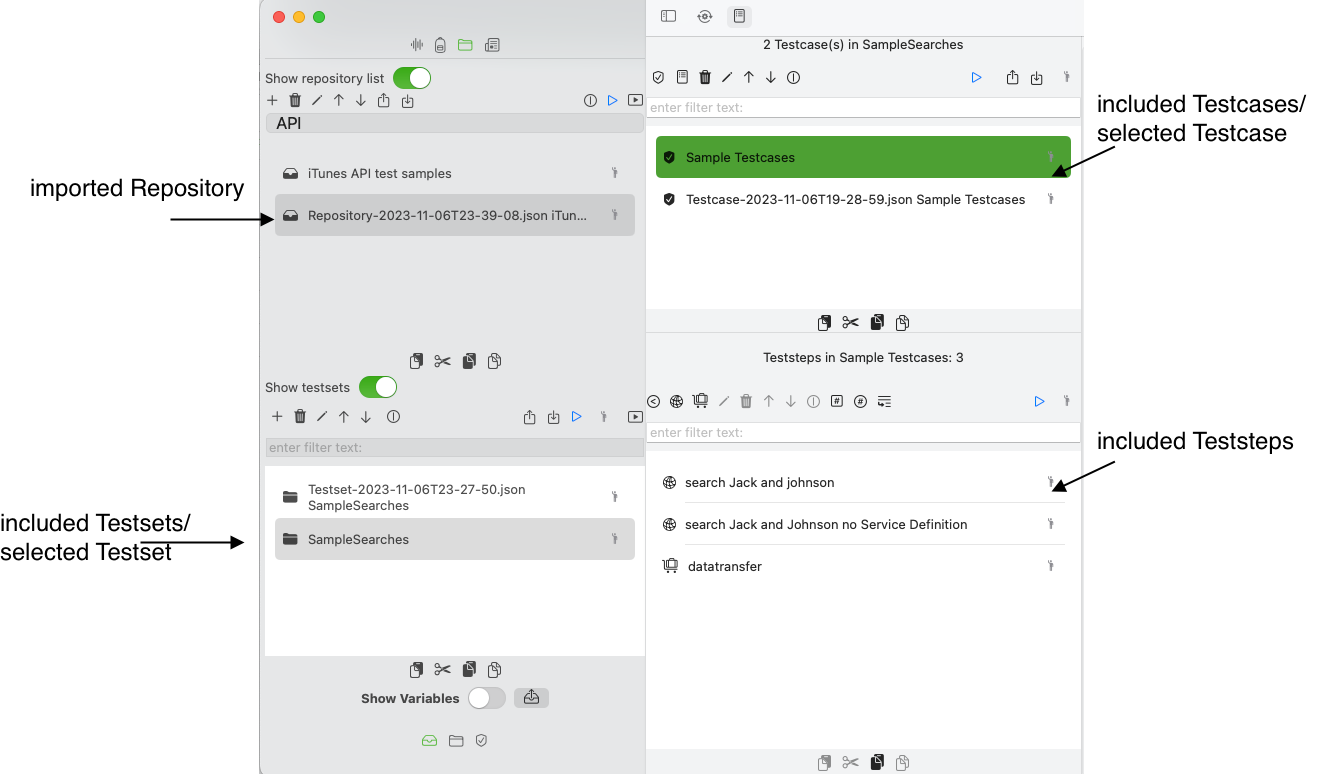Run testcases with the blue play button

tap(976, 77)
